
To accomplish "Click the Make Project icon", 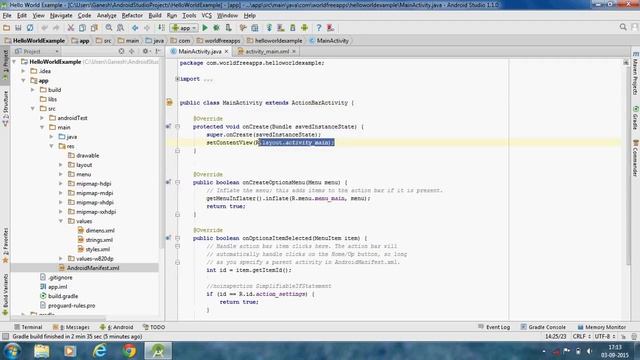I will click(x=161, y=28).
